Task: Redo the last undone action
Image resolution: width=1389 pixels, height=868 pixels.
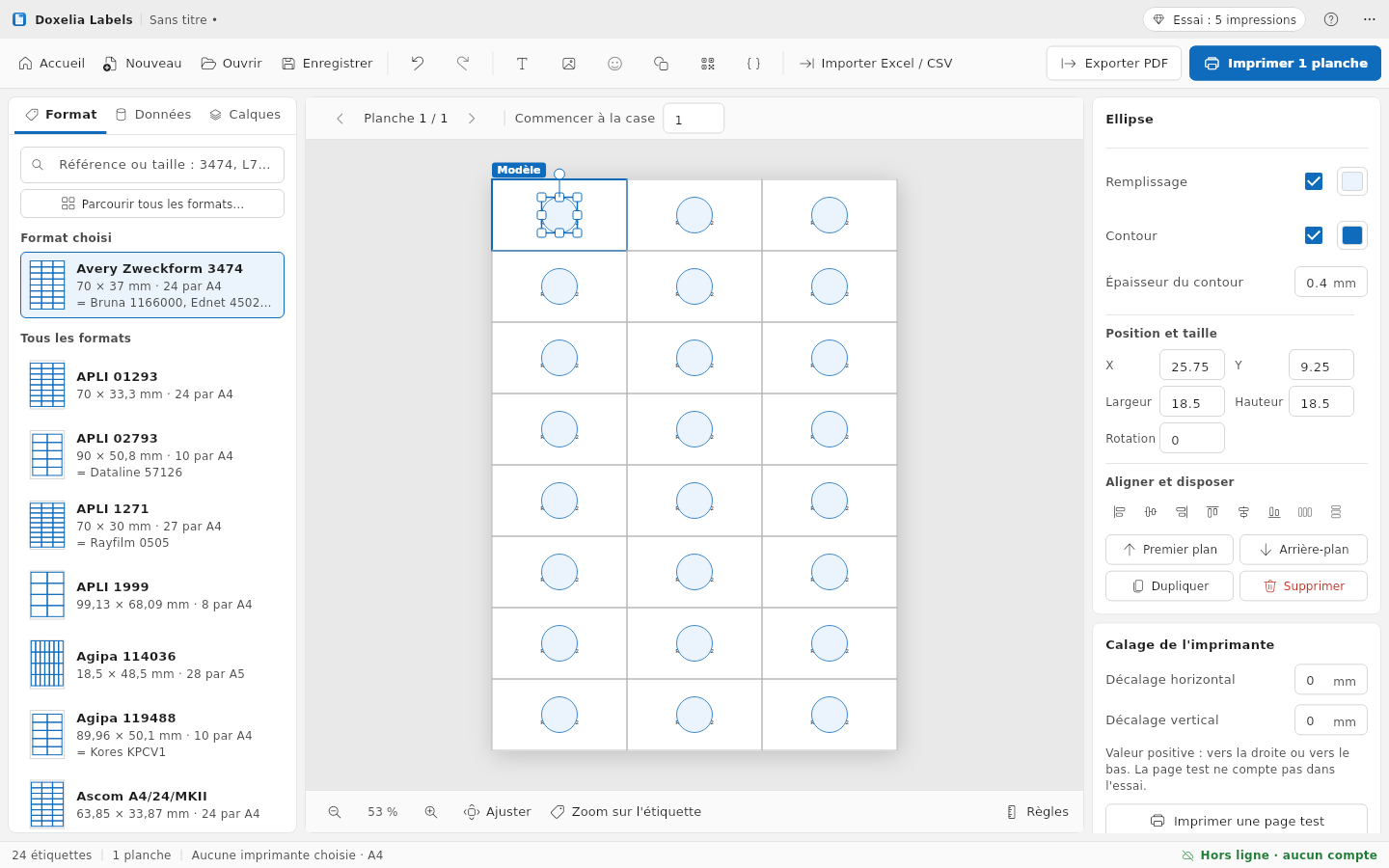Action: pos(463,64)
